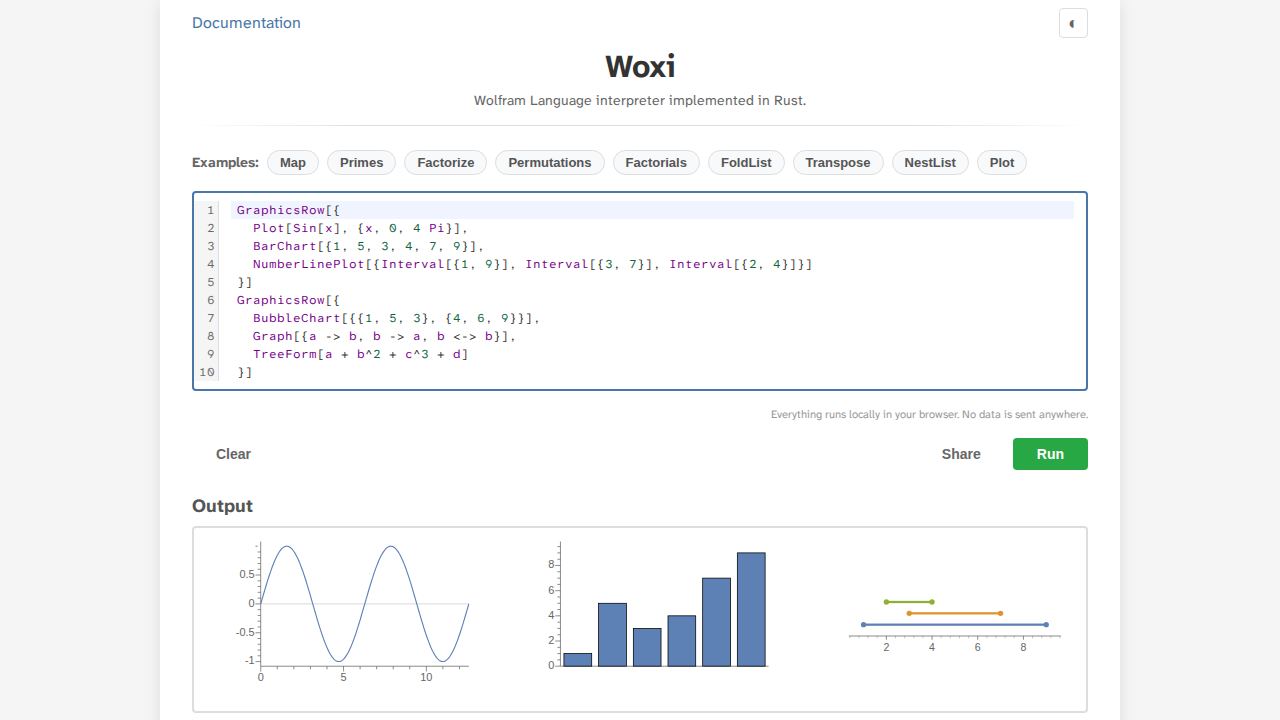Click the 'Everything runs locally' notice text
The height and width of the screenshot is (720, 1280).
point(929,414)
